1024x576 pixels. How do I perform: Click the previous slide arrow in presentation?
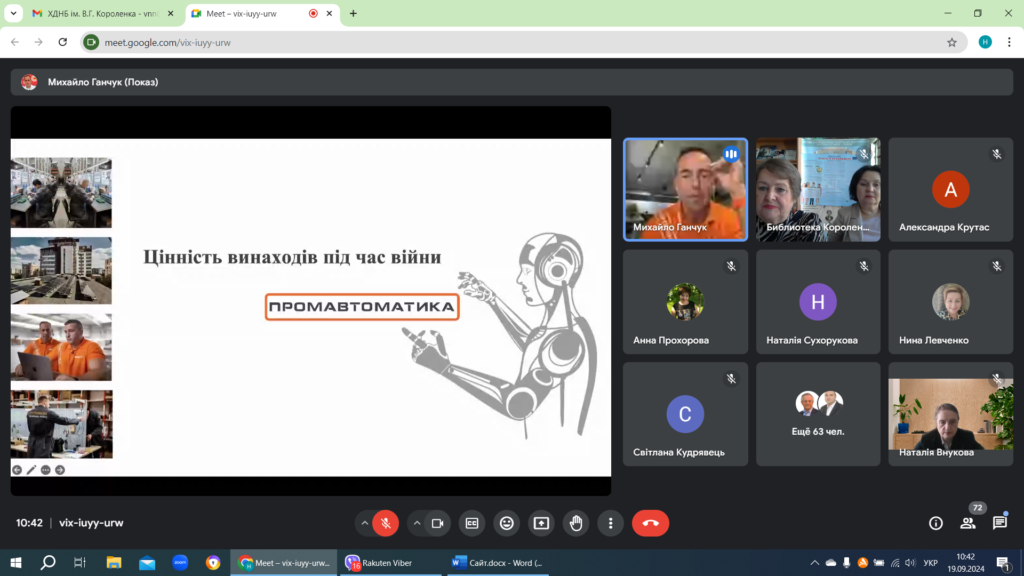(17, 470)
